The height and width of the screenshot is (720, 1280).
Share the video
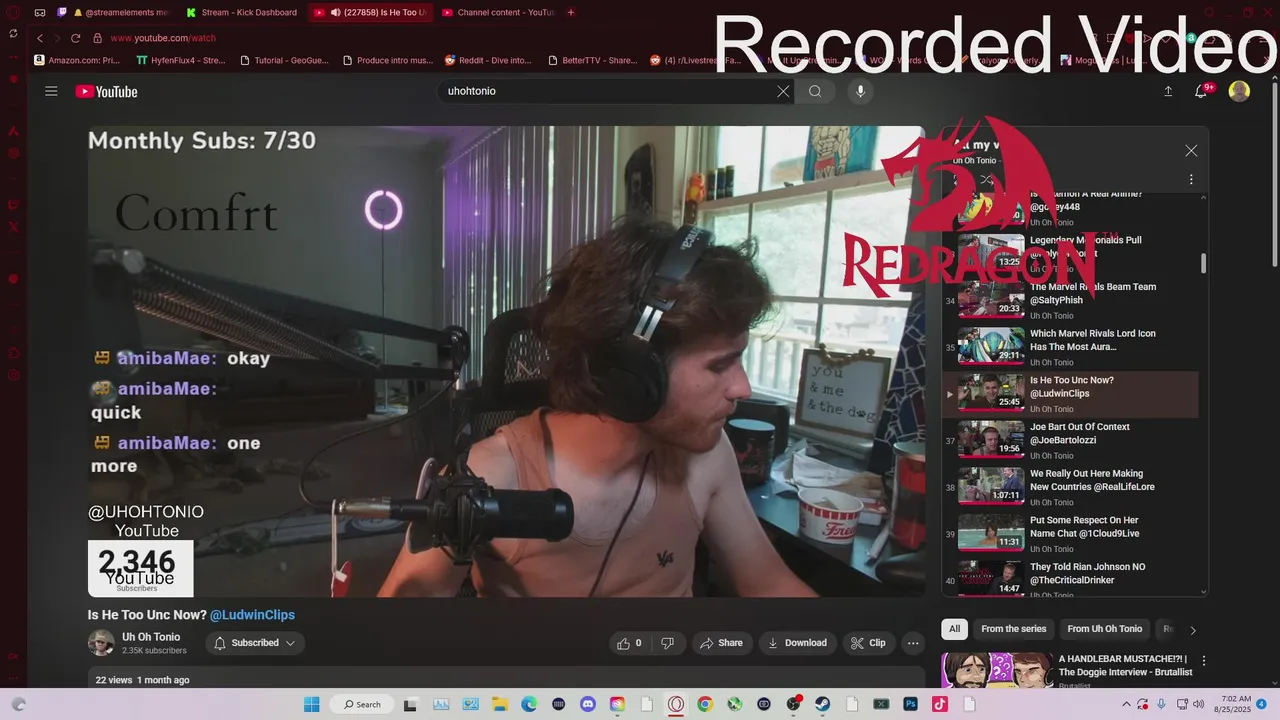pos(721,643)
